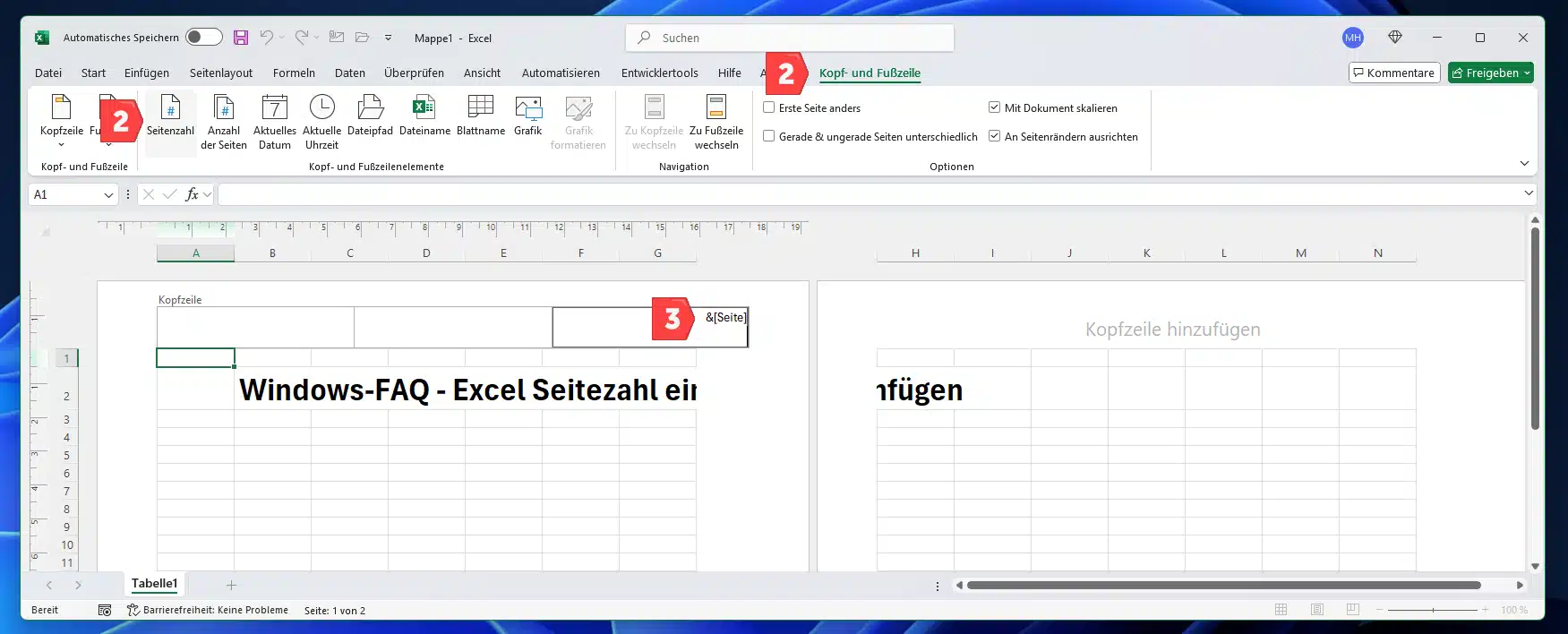Turn on Automatisches Speichern toggle

click(x=204, y=37)
